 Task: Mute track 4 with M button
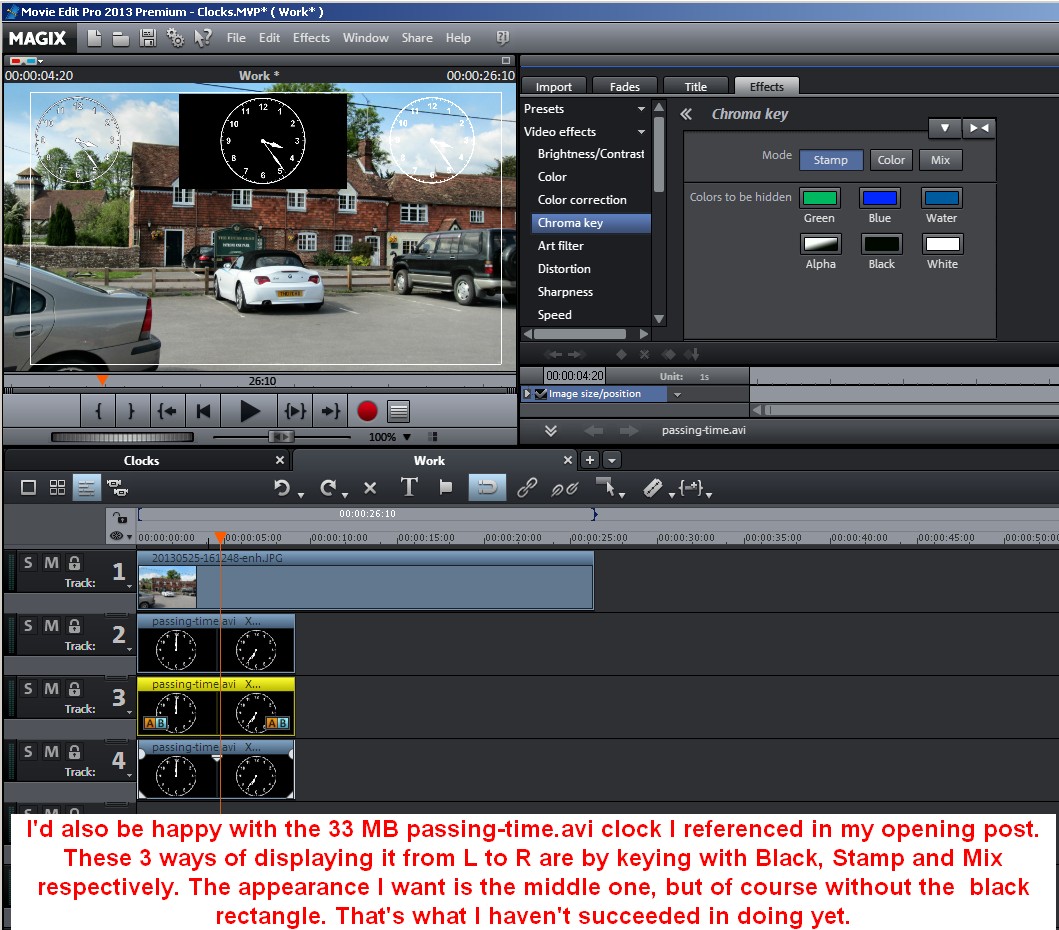pos(51,752)
